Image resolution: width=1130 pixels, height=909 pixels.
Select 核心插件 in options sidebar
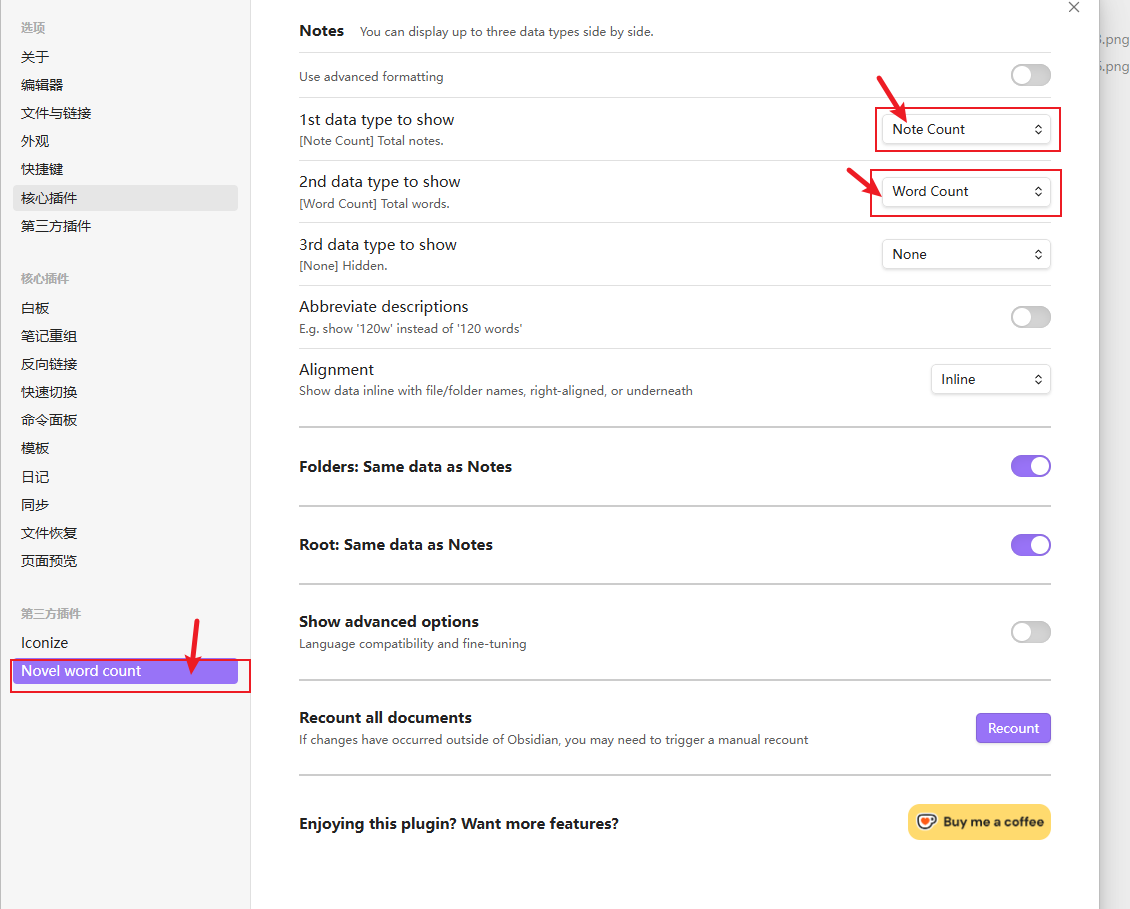click(x=49, y=198)
